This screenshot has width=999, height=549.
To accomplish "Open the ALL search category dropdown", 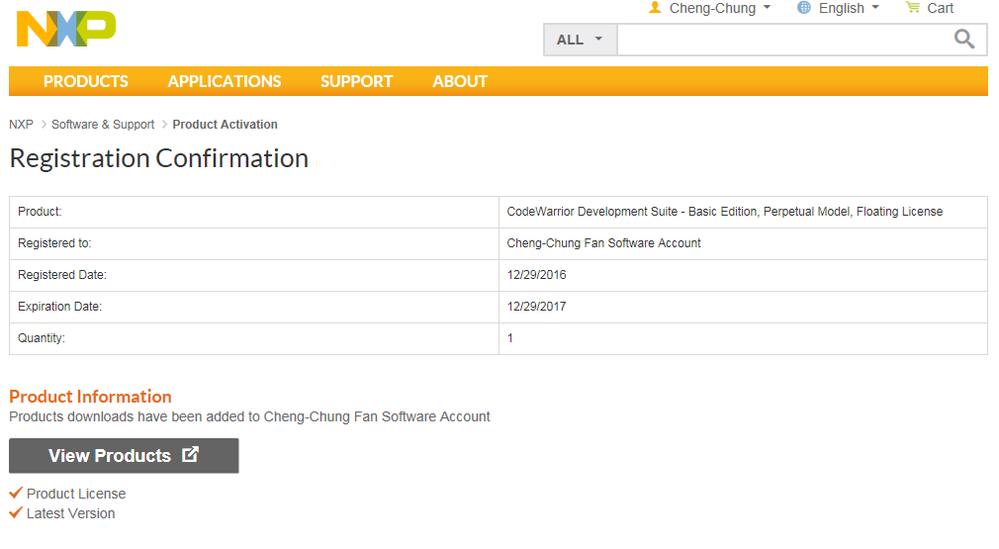I will click(x=580, y=40).
